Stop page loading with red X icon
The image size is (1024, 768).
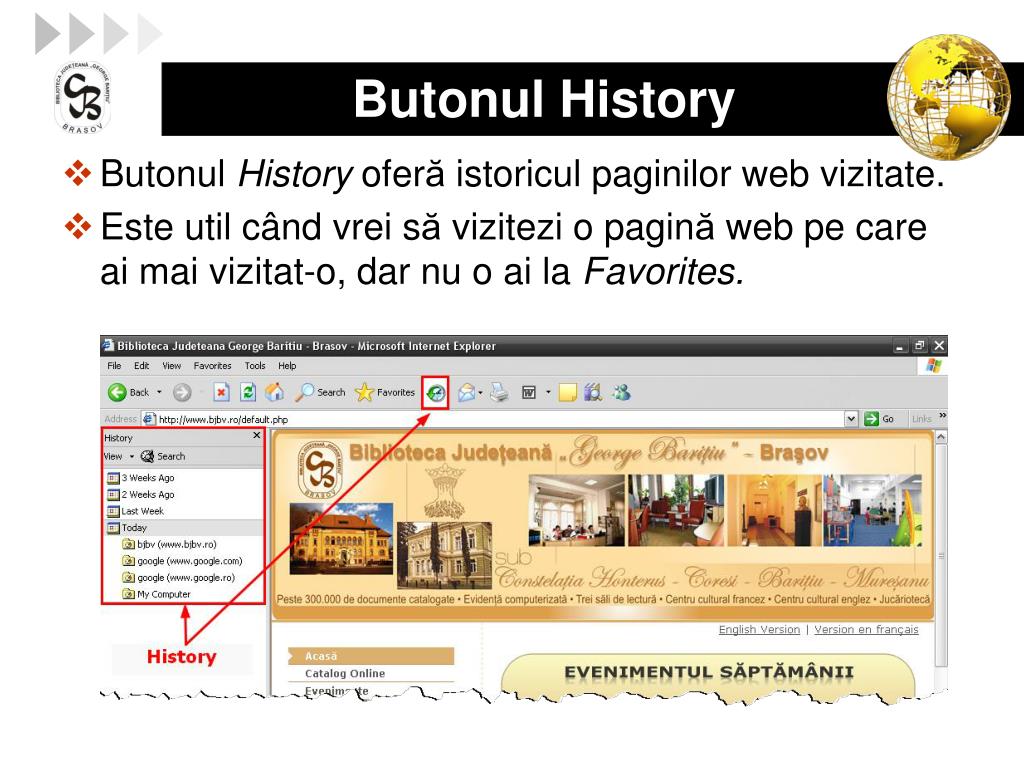(x=221, y=392)
